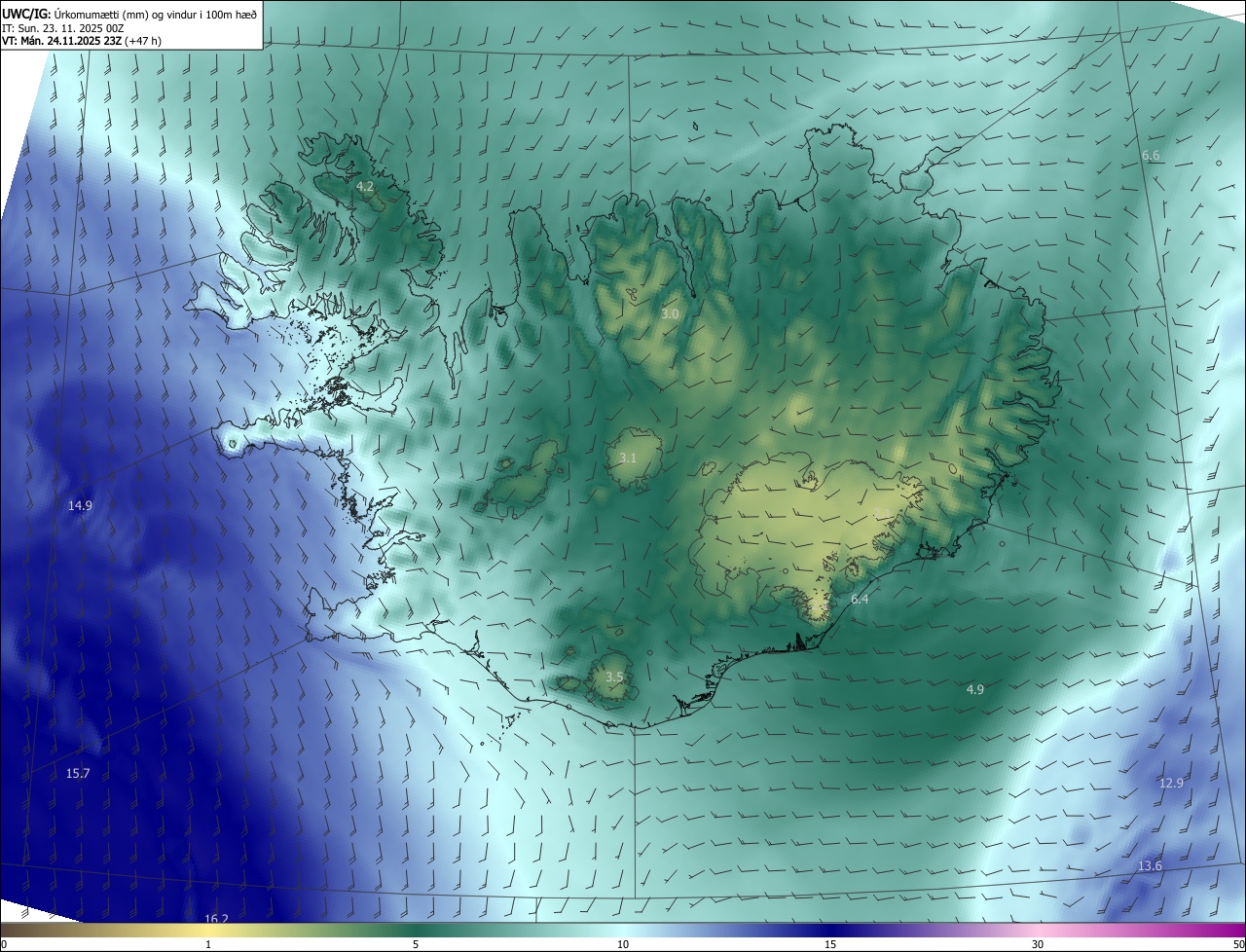Click the 14.9 value west of Iceland
Screen dimensions: 1246x952
[x=80, y=505]
